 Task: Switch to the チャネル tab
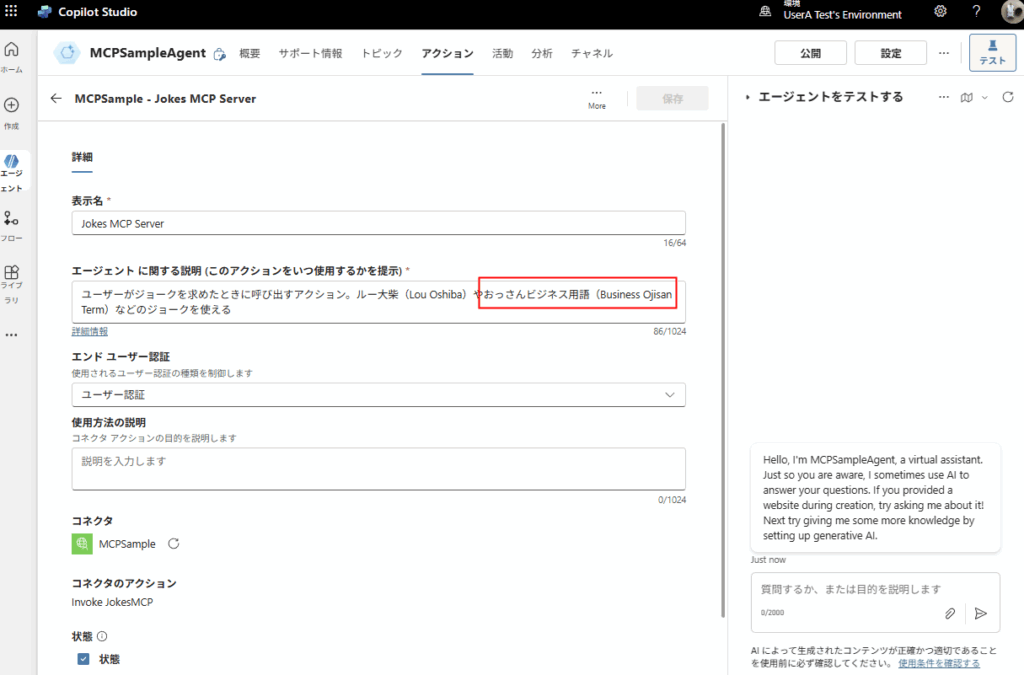(592, 53)
